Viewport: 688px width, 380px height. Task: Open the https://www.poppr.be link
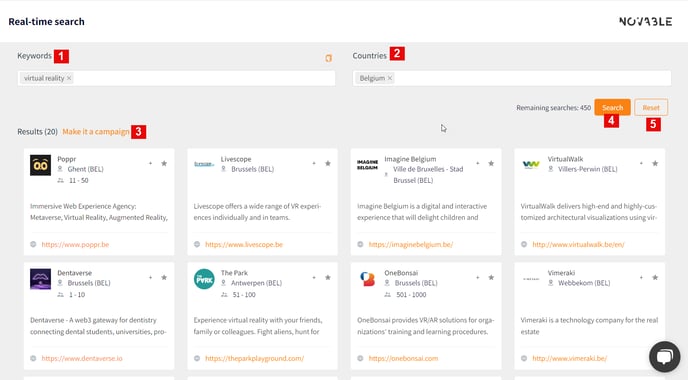point(75,244)
